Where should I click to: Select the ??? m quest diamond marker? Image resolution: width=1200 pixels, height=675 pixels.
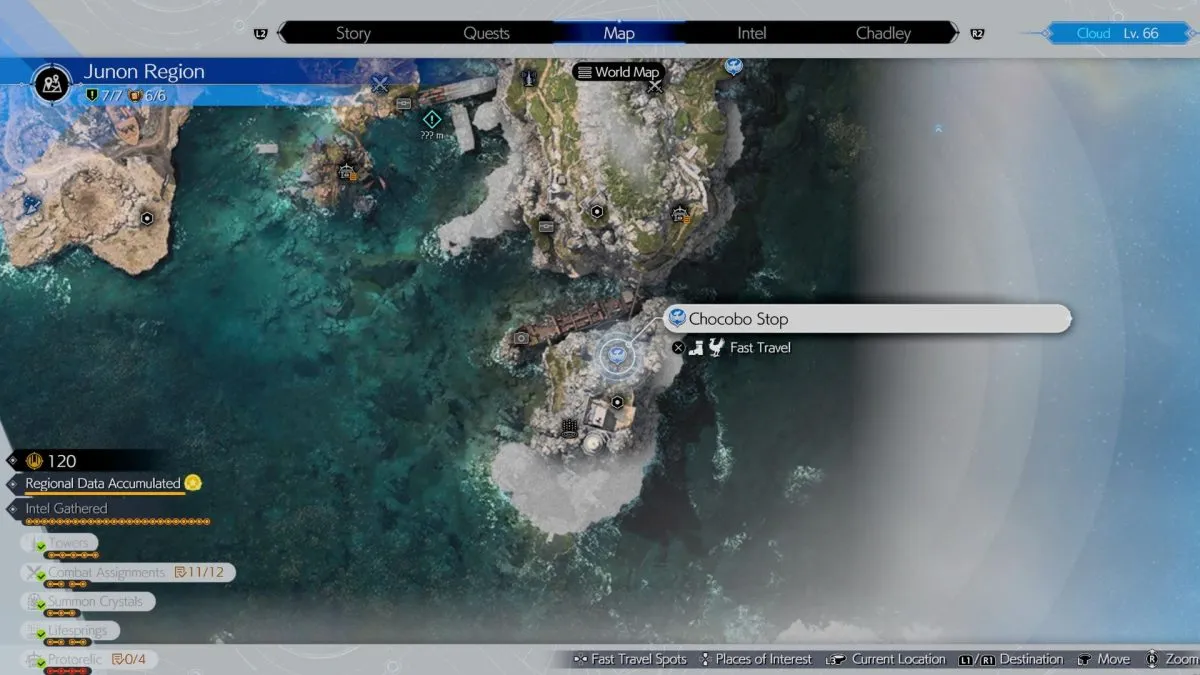tap(432, 119)
